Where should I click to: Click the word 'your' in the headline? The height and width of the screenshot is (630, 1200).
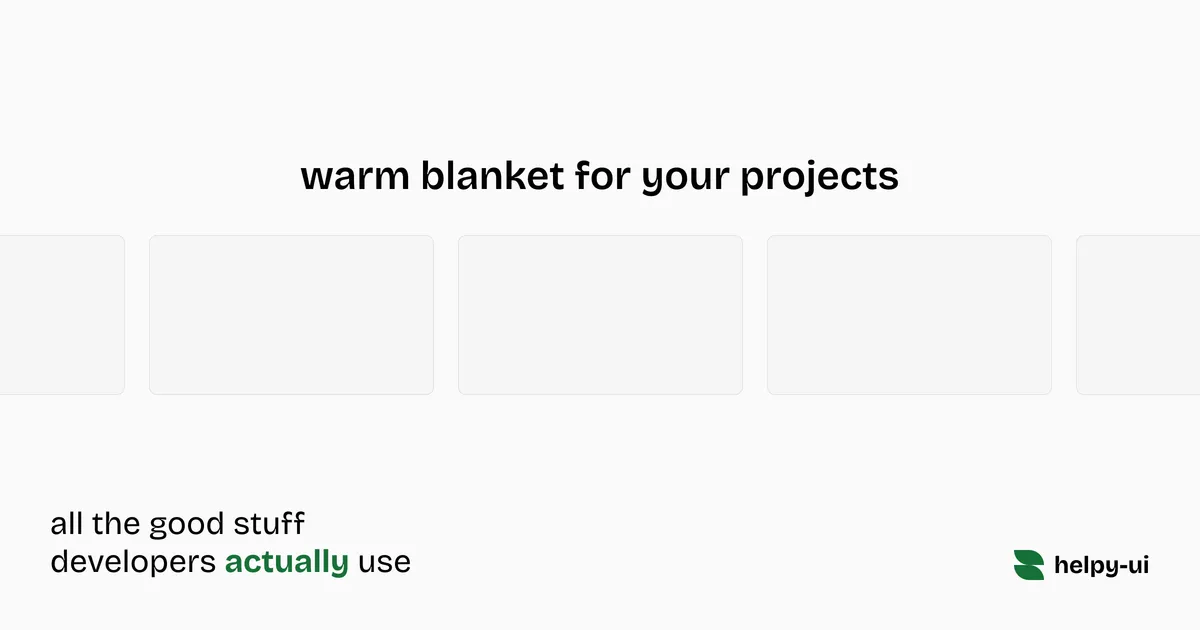click(x=685, y=179)
